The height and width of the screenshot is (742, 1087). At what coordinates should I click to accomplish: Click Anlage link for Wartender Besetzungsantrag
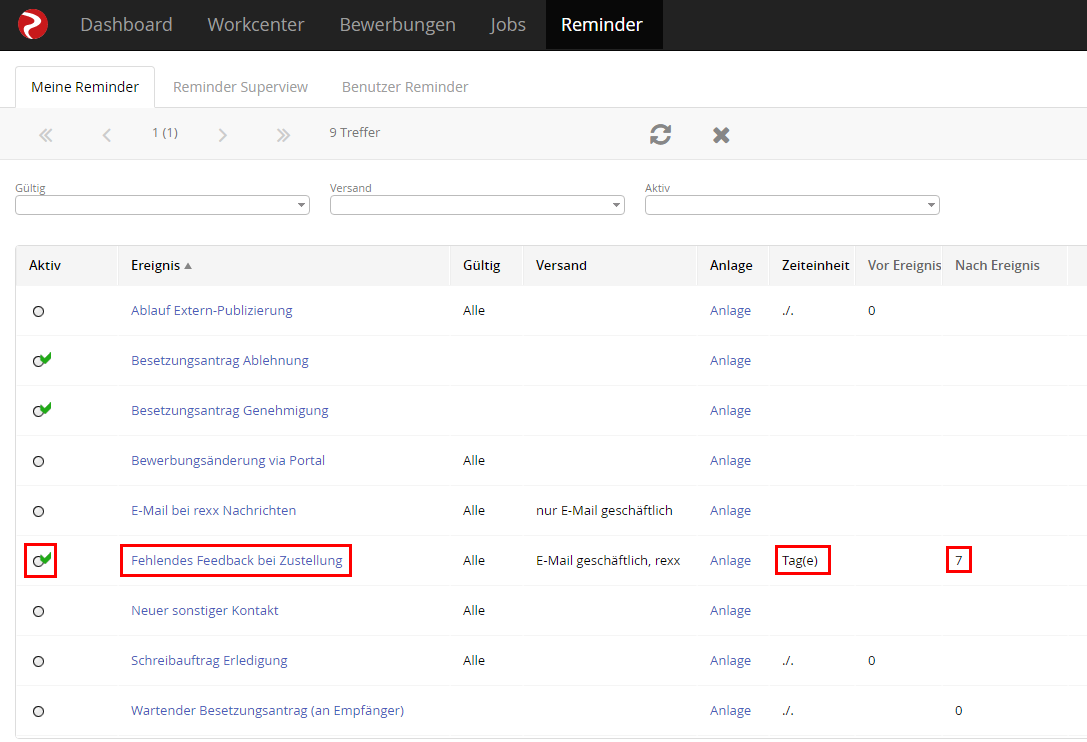(x=730, y=710)
